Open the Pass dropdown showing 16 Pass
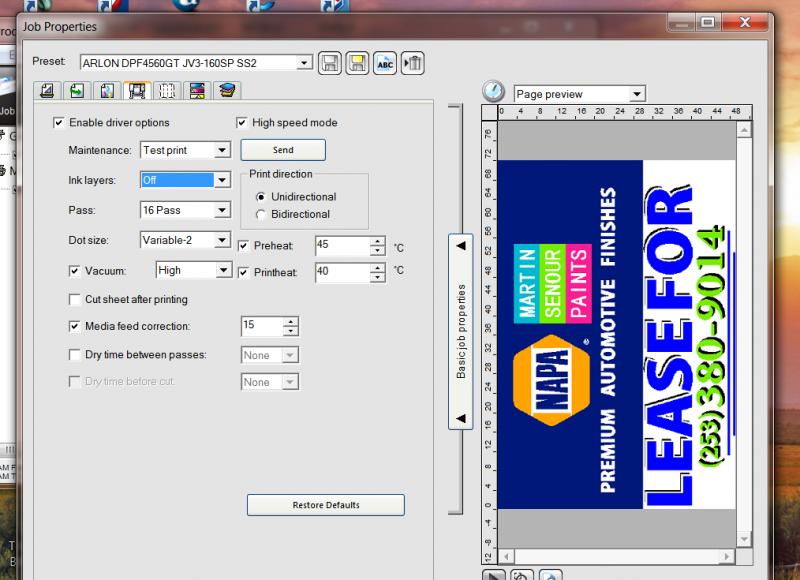This screenshot has width=800, height=580. (222, 210)
